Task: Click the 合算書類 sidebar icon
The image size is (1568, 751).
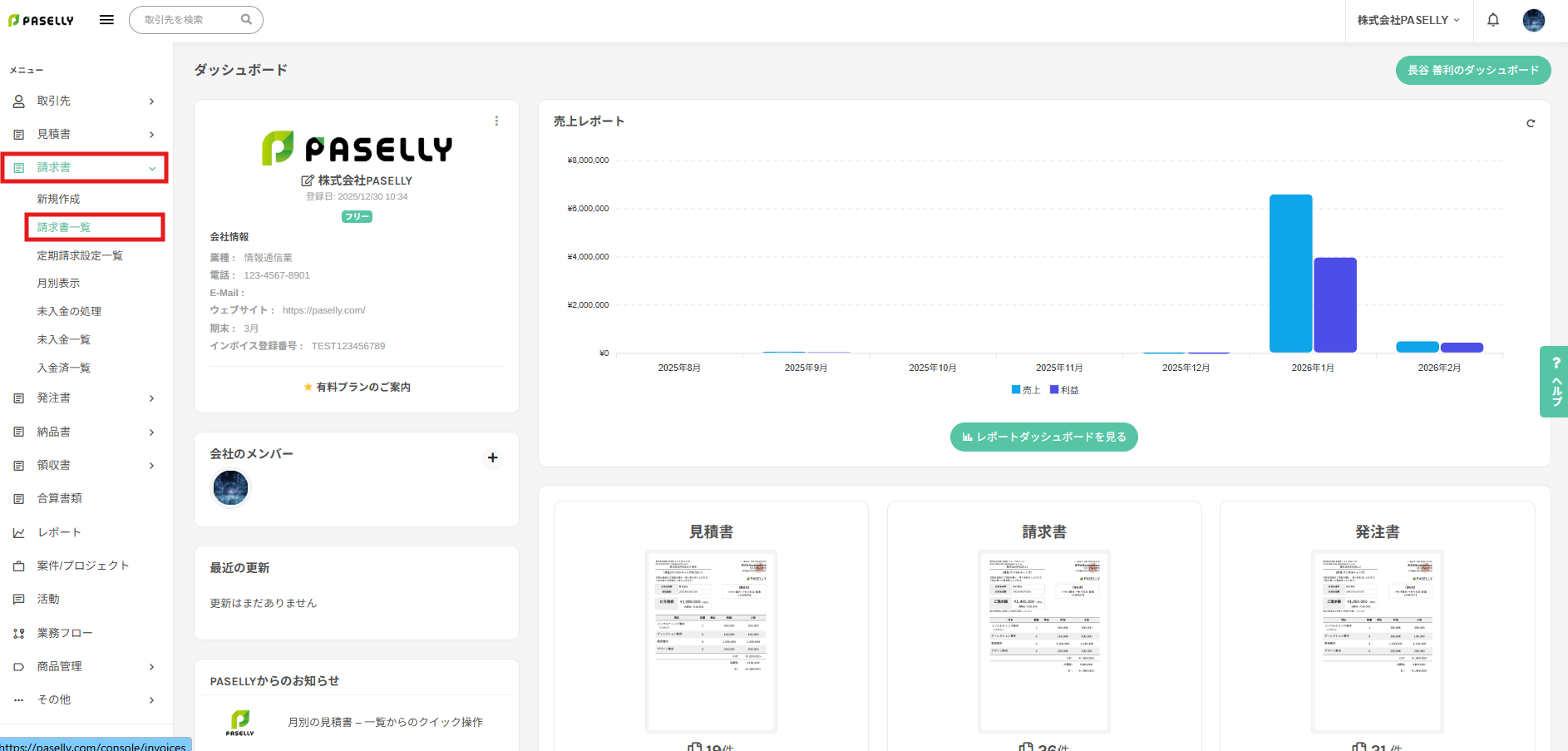Action: click(18, 499)
